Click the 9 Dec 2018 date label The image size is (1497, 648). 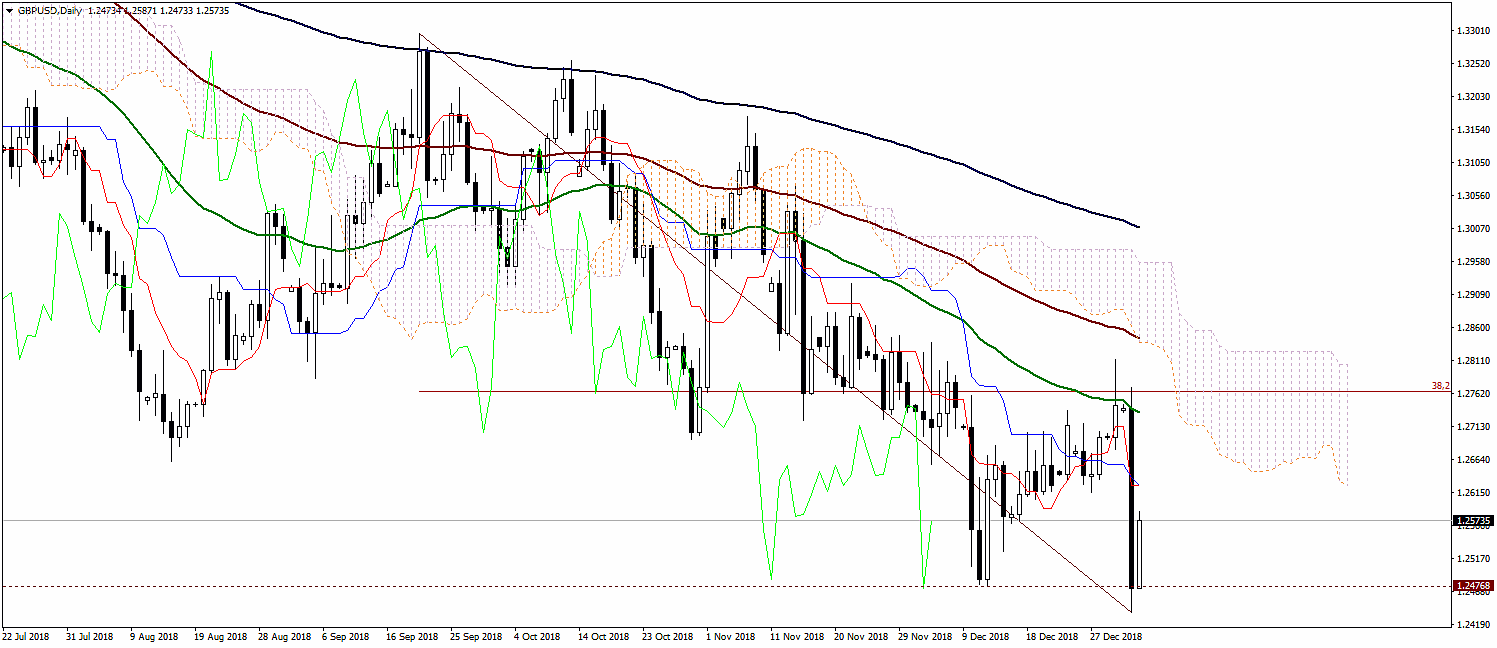[988, 636]
